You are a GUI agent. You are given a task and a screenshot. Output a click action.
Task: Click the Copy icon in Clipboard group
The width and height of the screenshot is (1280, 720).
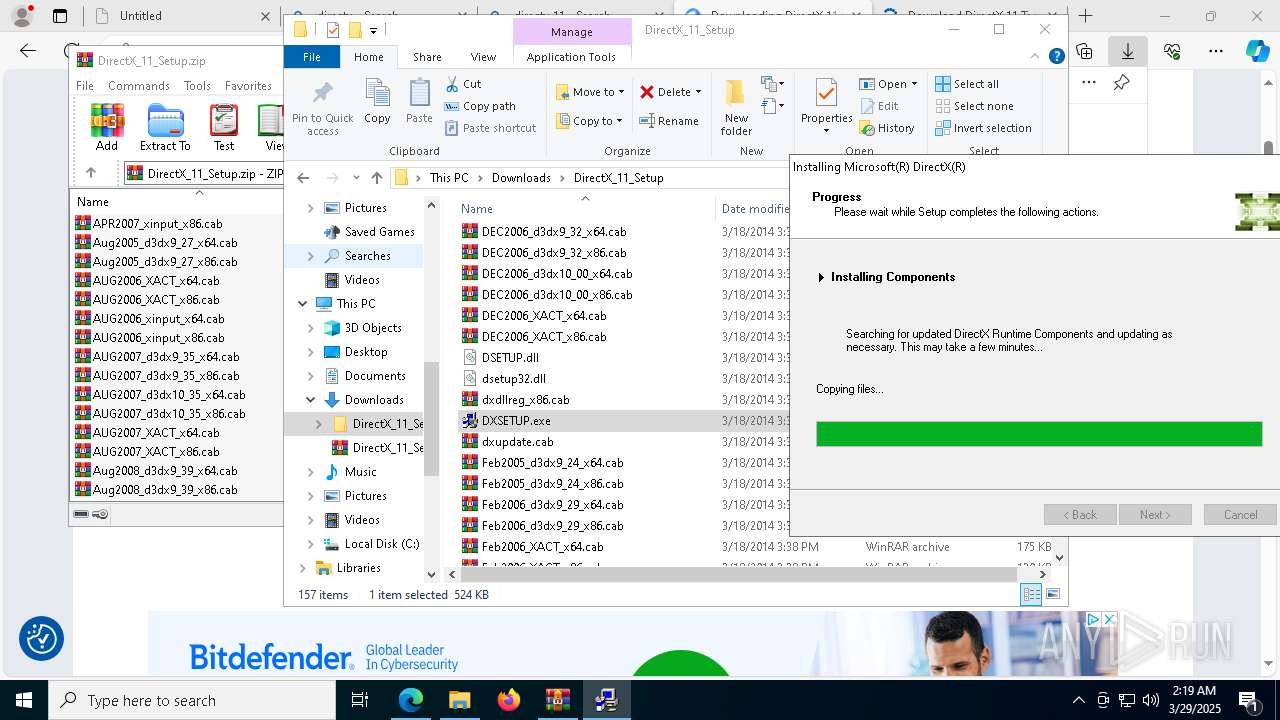377,102
